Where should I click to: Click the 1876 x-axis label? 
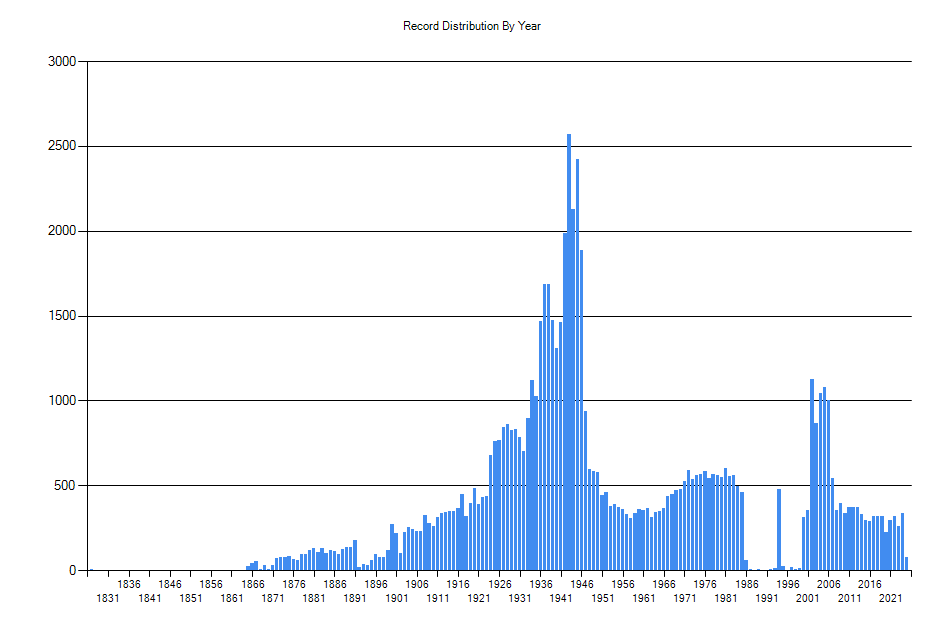pyautogui.click(x=294, y=584)
